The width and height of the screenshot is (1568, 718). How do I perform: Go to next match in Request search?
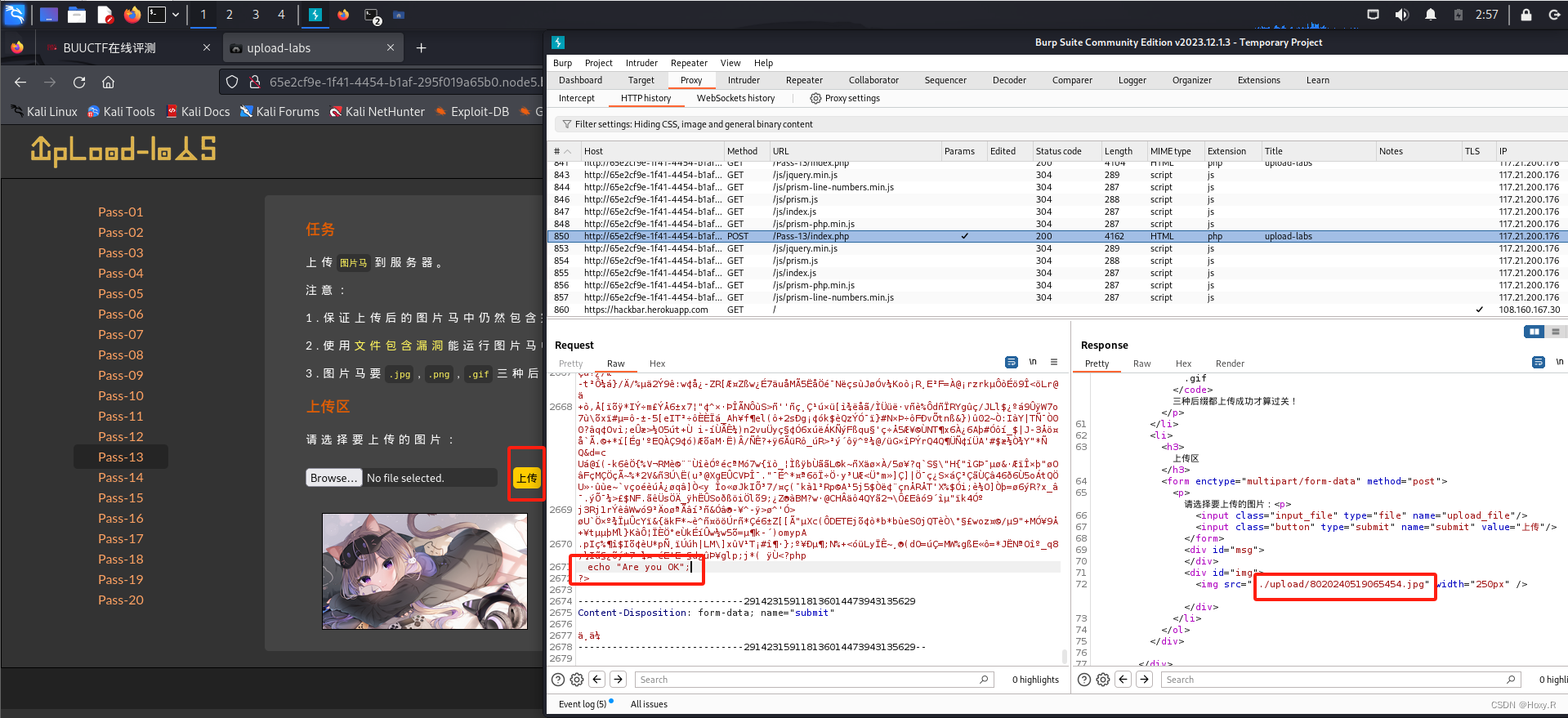[619, 680]
